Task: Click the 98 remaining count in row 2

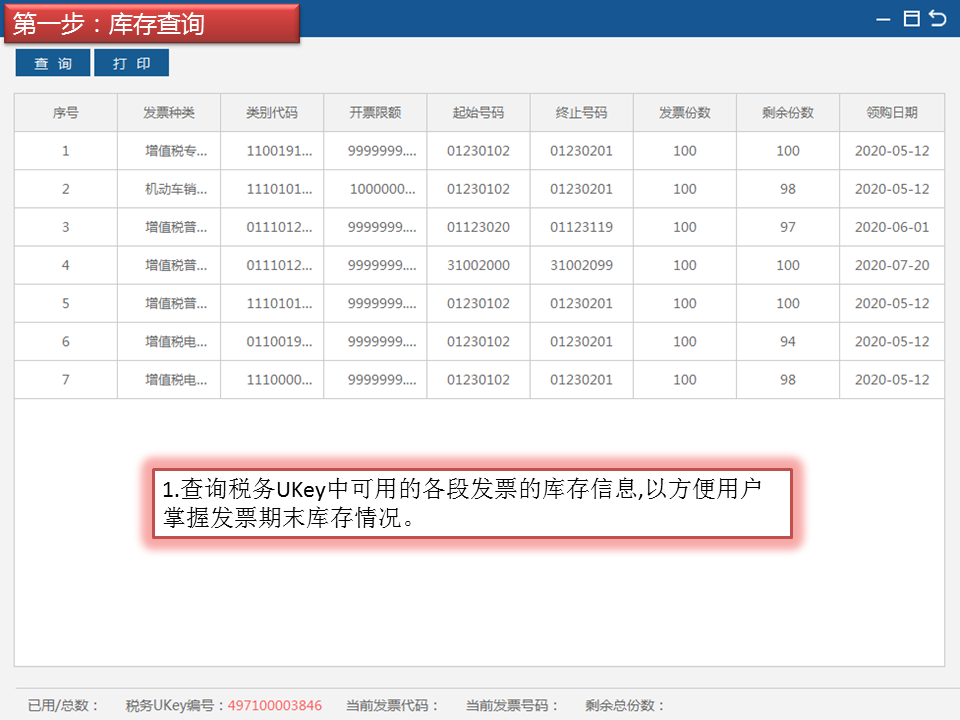Action: click(x=788, y=189)
